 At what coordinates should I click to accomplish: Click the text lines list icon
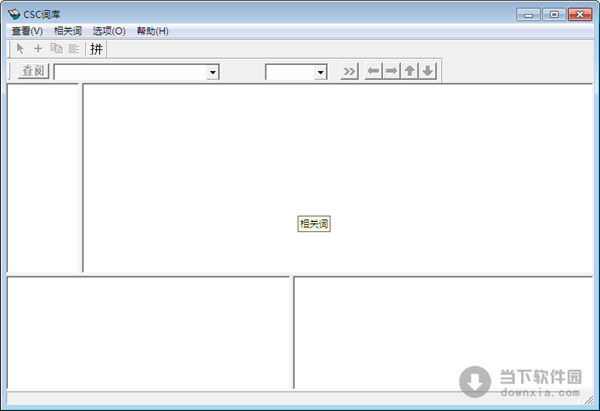tap(73, 49)
